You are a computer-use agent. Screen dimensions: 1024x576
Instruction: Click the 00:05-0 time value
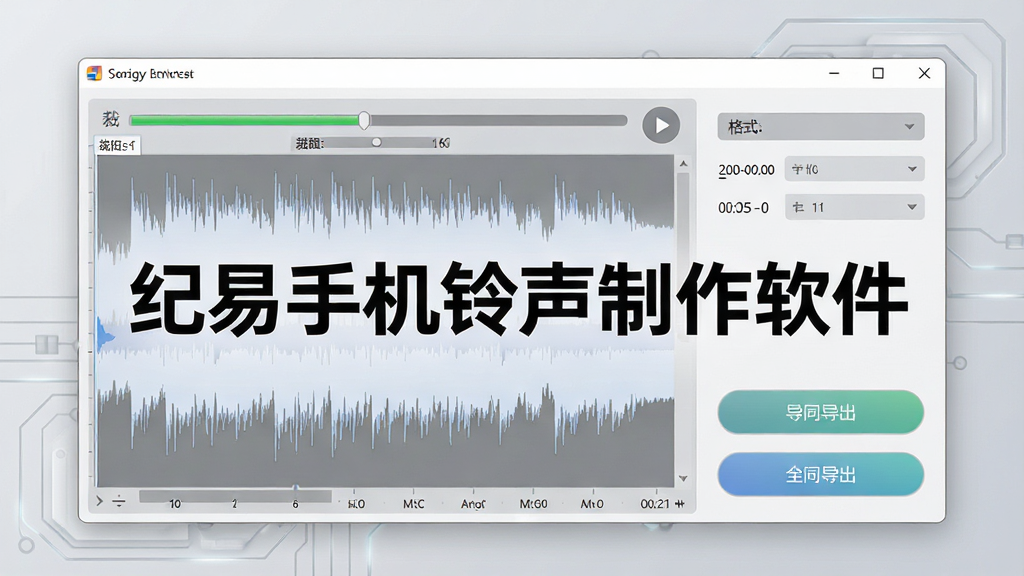tap(743, 208)
